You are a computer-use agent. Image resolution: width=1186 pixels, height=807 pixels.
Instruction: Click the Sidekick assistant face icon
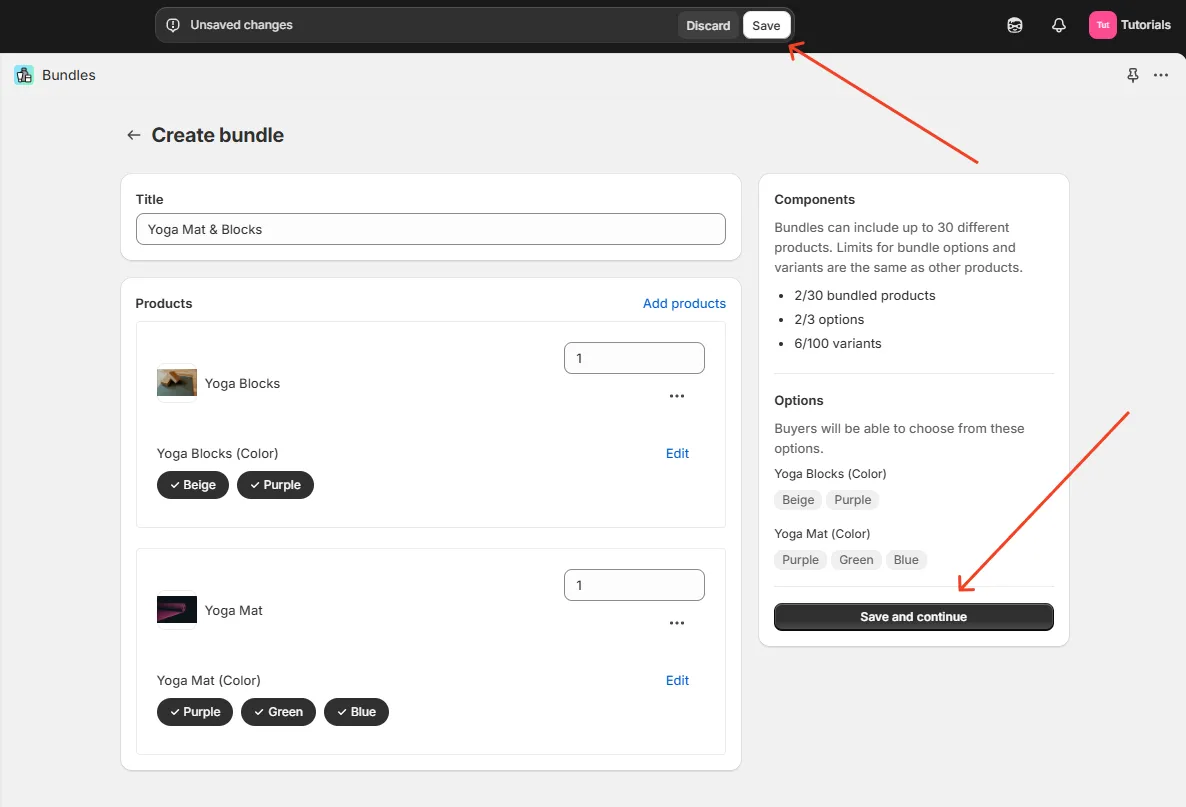[1015, 25]
